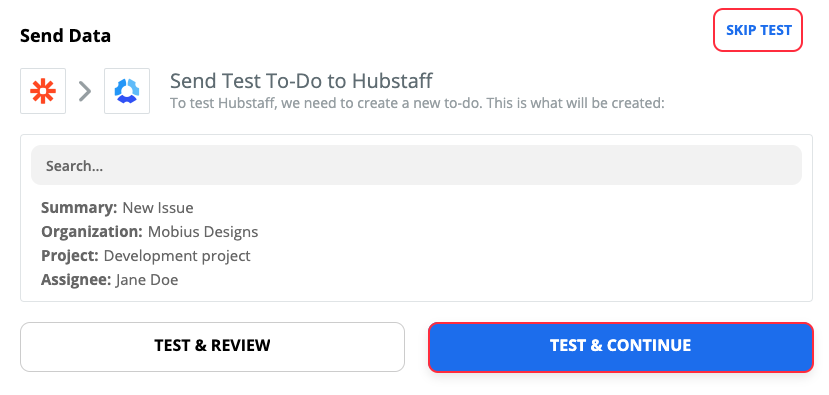Click the TEST & REVIEW button
The height and width of the screenshot is (395, 829).
(x=213, y=346)
